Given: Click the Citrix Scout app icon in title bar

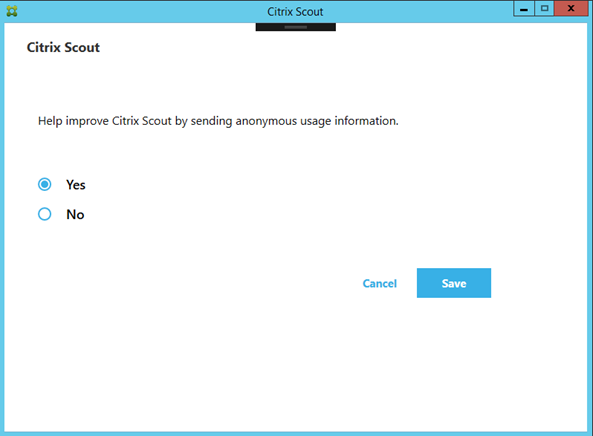Looking at the screenshot, I should [12, 11].
